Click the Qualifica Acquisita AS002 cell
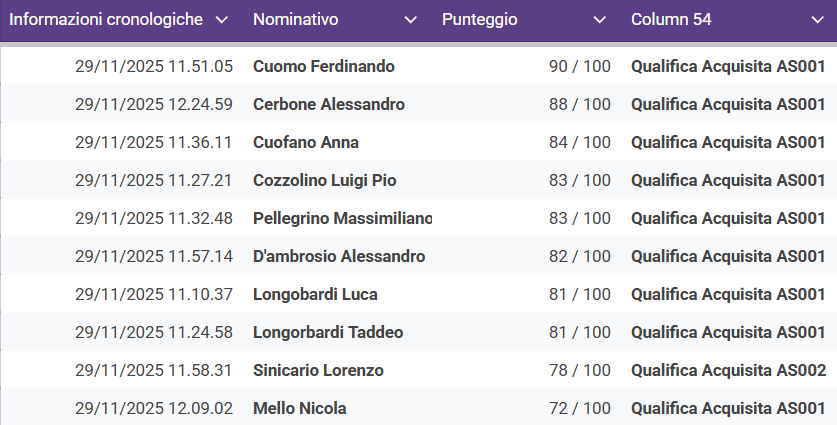The image size is (837, 425). tap(728, 371)
